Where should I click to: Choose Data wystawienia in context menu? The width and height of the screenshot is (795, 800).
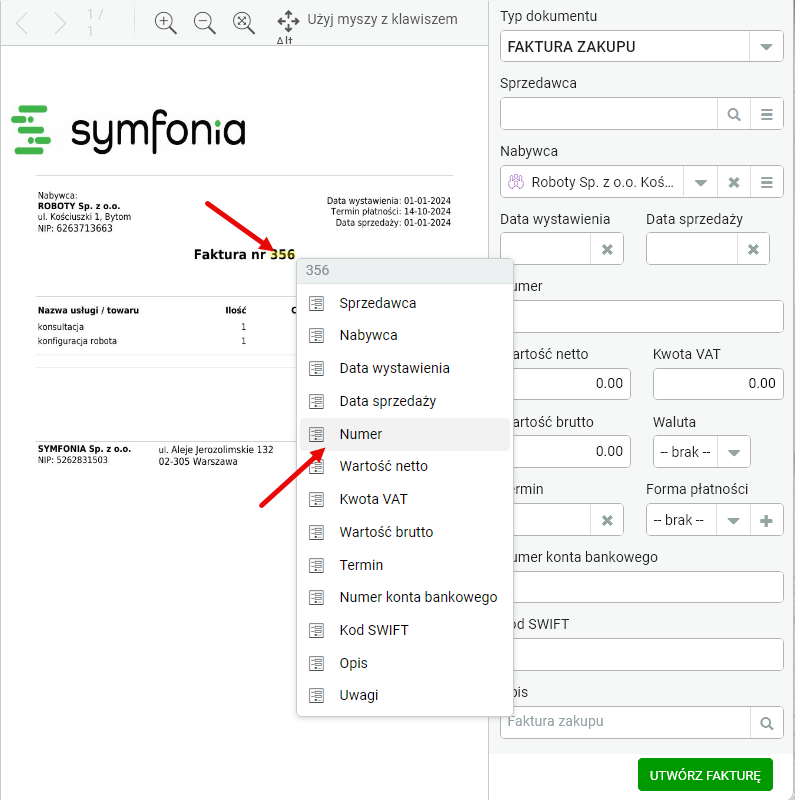pos(405,368)
